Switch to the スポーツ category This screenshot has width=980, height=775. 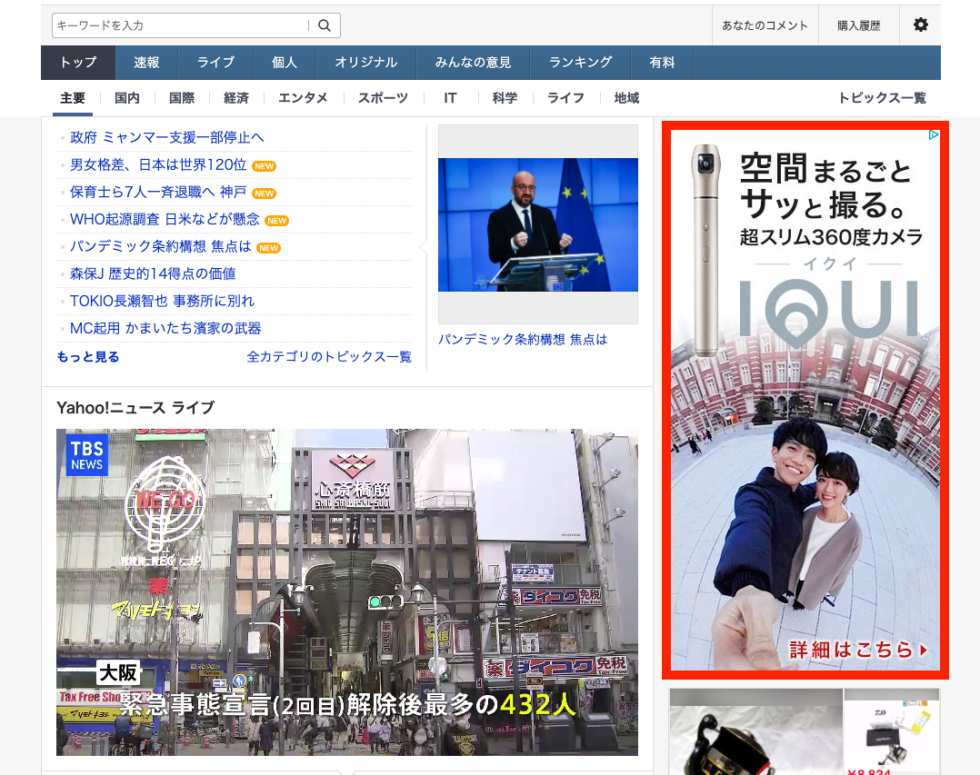[385, 98]
